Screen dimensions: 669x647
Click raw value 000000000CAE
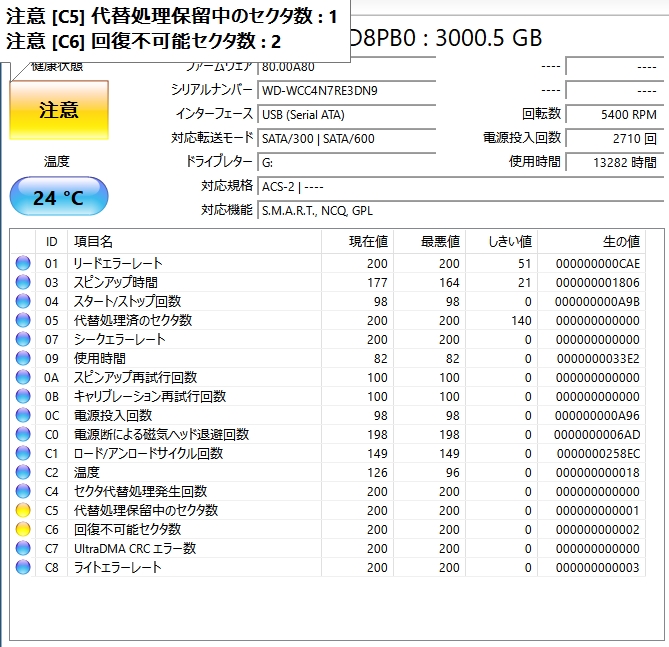pyautogui.click(x=597, y=263)
